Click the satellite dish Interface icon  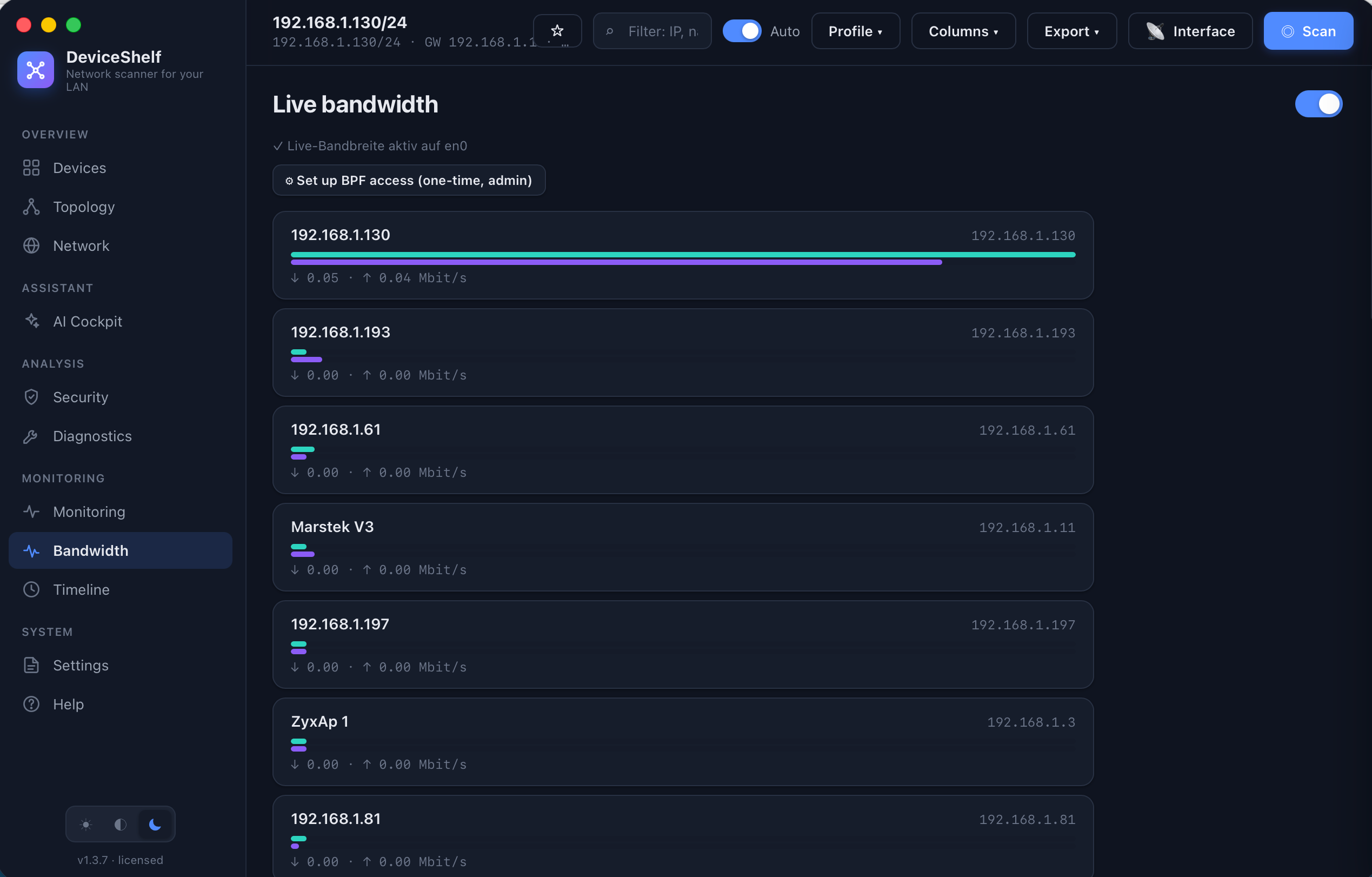coord(1155,31)
